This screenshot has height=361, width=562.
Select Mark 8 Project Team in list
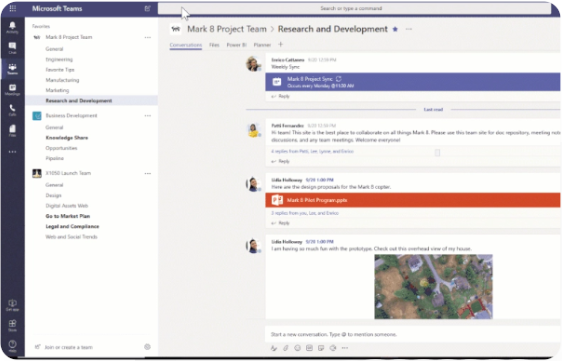pos(68,37)
